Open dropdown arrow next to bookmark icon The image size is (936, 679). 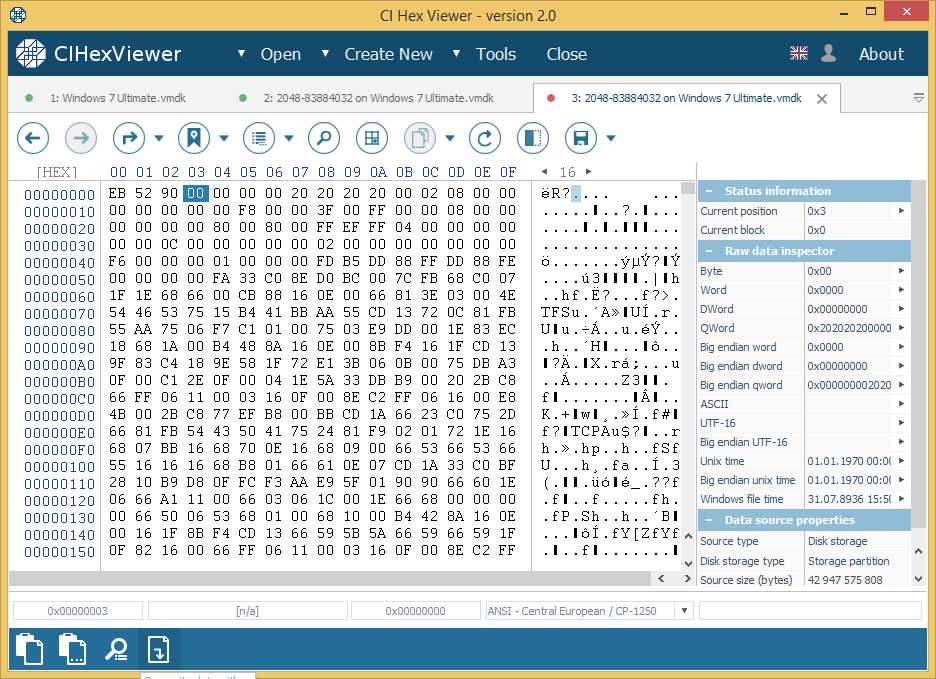(224, 139)
